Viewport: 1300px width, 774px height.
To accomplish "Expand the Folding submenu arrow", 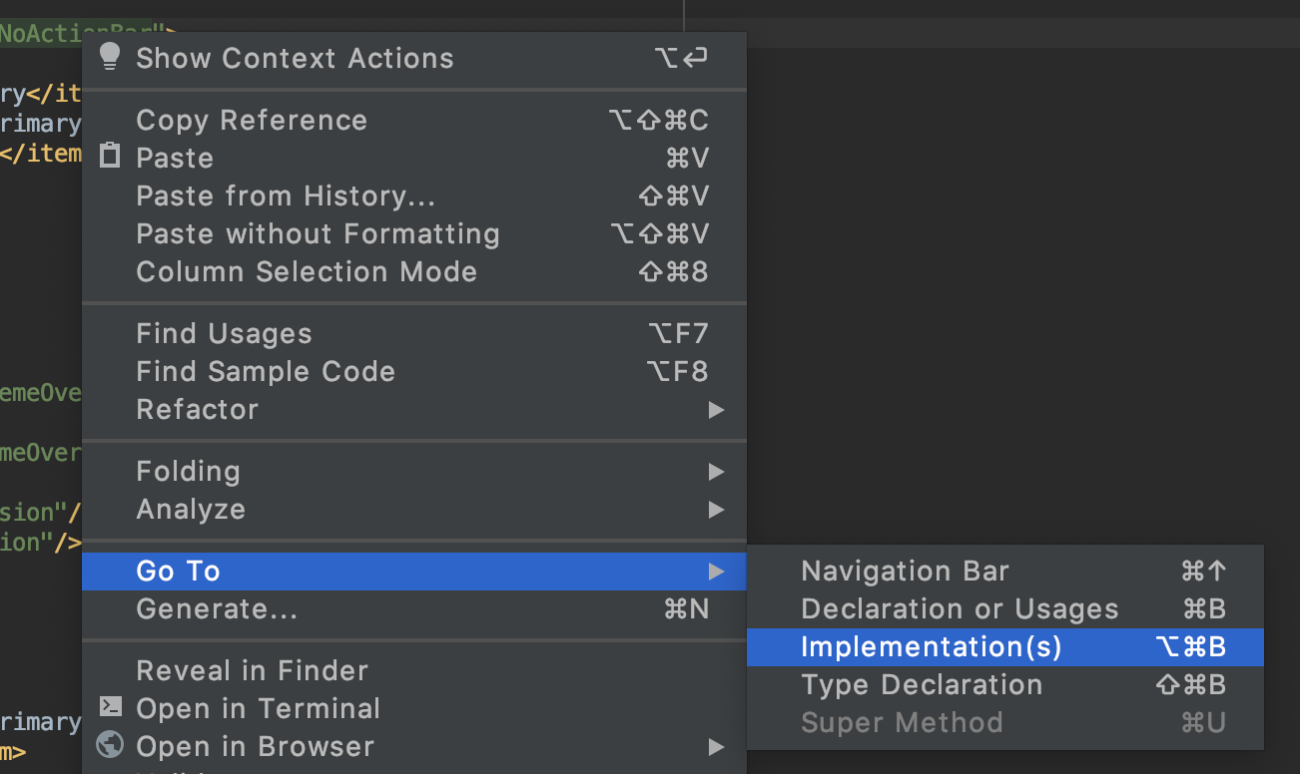I will click(x=716, y=472).
